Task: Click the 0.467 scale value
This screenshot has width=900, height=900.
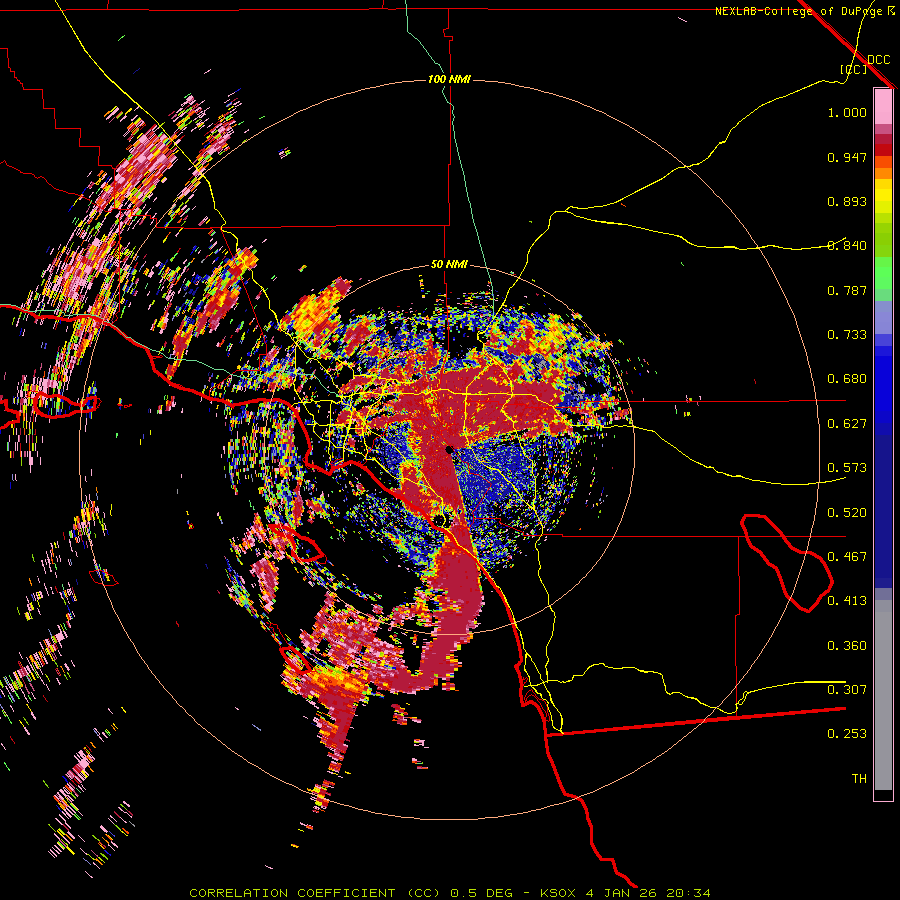Action: coord(847,557)
